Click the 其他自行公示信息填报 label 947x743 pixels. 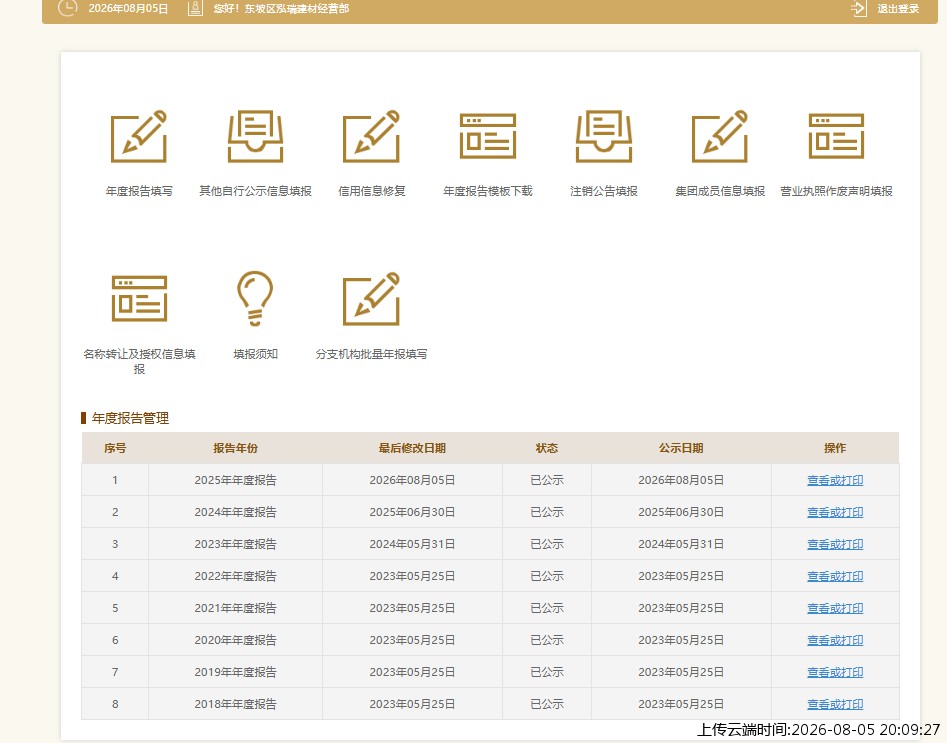pos(255,191)
